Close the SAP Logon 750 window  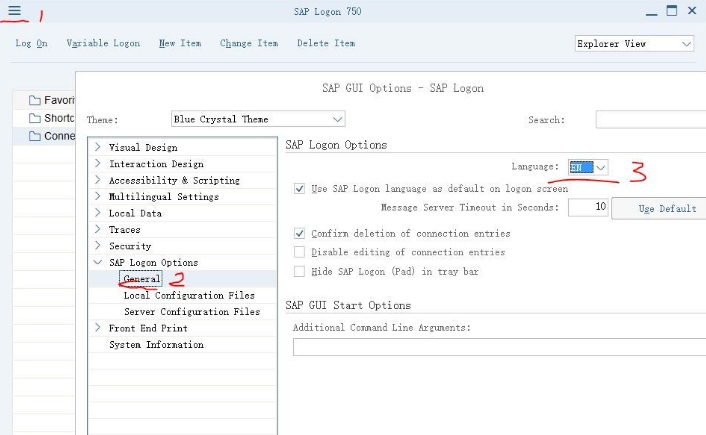[692, 10]
